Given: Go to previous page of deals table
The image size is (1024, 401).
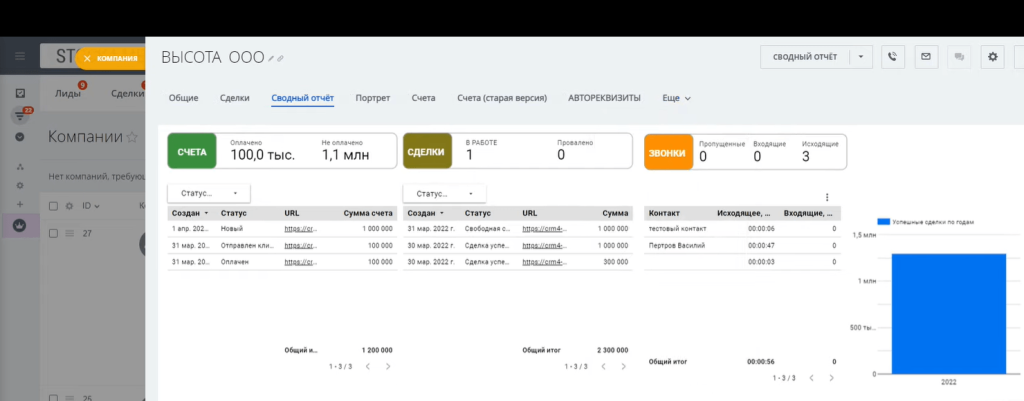Looking at the screenshot, I should click(603, 367).
